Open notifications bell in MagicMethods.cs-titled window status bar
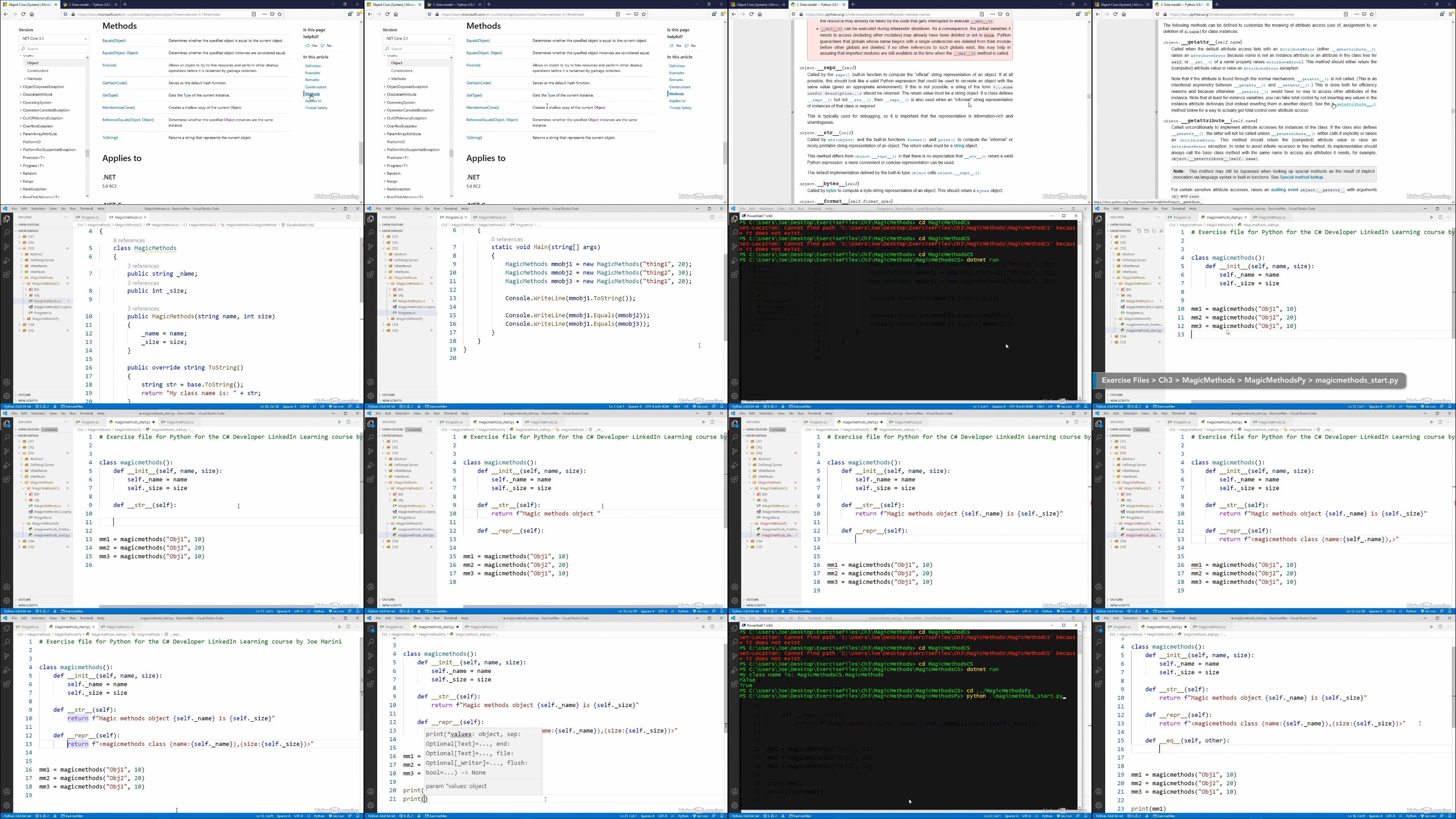The height and width of the screenshot is (819, 1456). click(x=358, y=406)
